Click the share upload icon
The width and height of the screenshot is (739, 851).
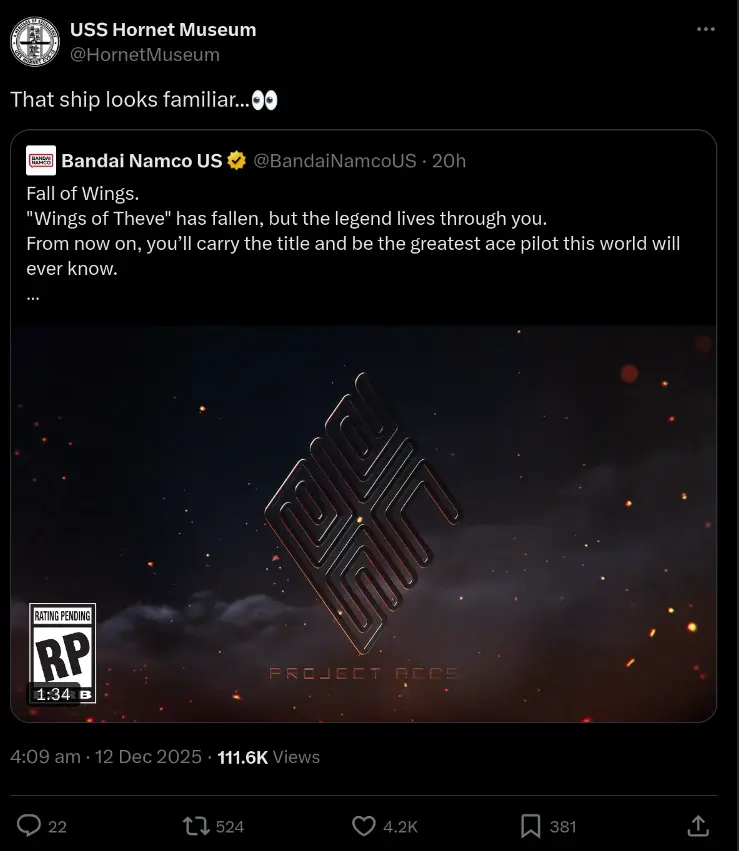pyautogui.click(x=698, y=826)
